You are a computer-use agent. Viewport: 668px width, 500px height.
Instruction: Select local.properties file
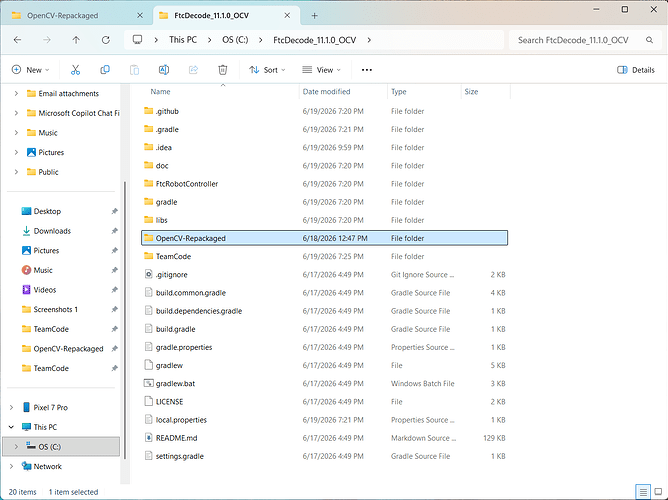(x=324, y=420)
